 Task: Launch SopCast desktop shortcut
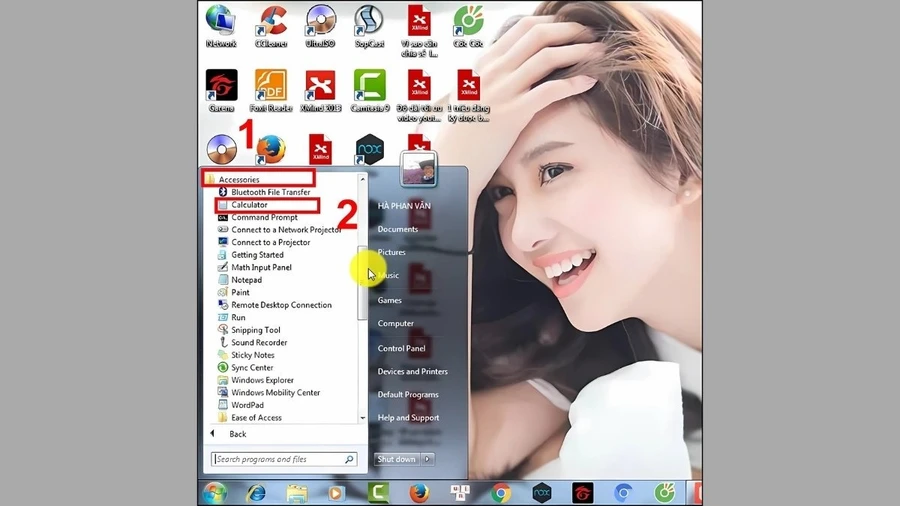369,26
